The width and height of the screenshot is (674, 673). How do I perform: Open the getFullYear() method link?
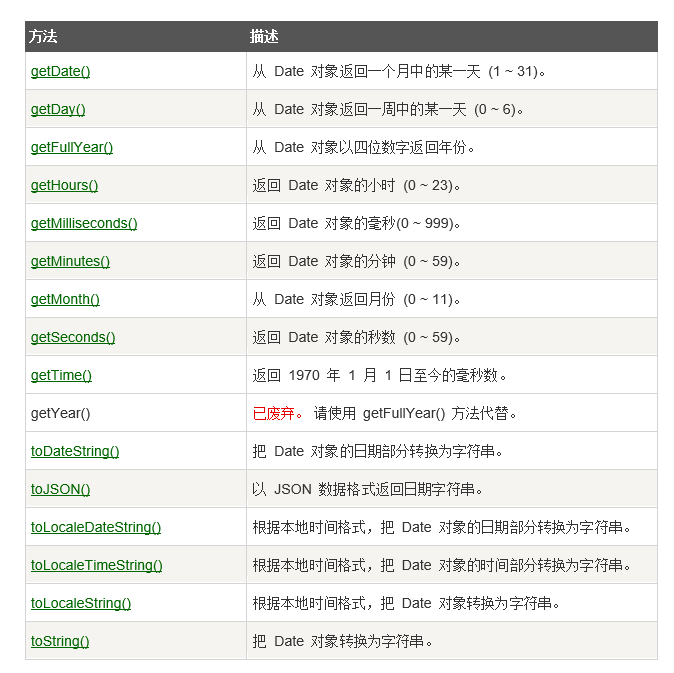pyautogui.click(x=72, y=147)
